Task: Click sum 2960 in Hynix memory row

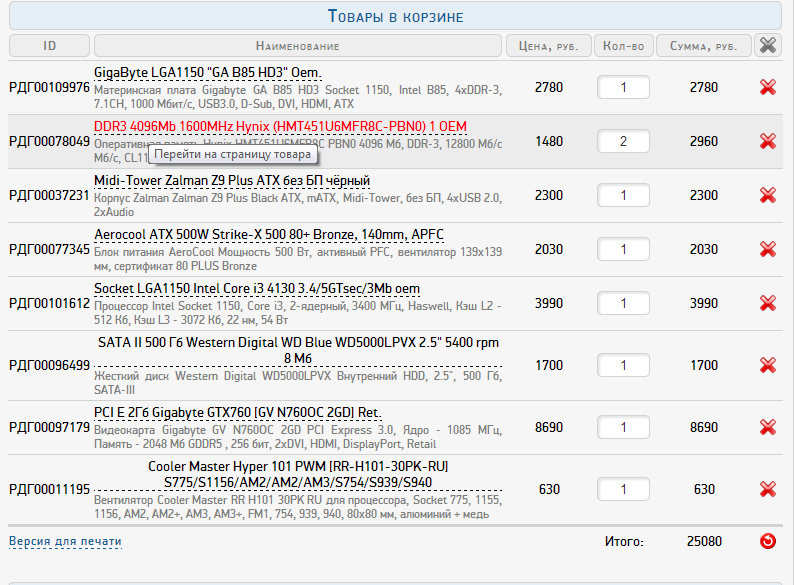Action: (704, 141)
